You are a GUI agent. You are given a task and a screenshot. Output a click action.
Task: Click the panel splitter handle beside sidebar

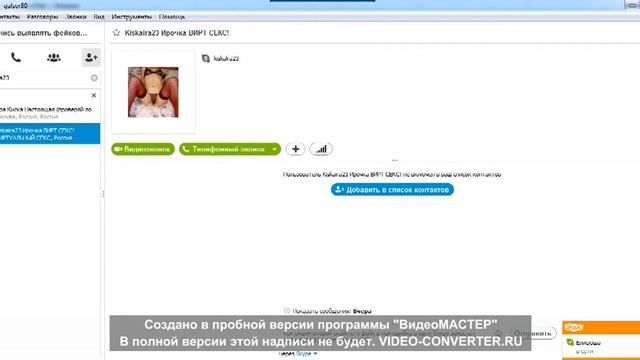click(103, 194)
